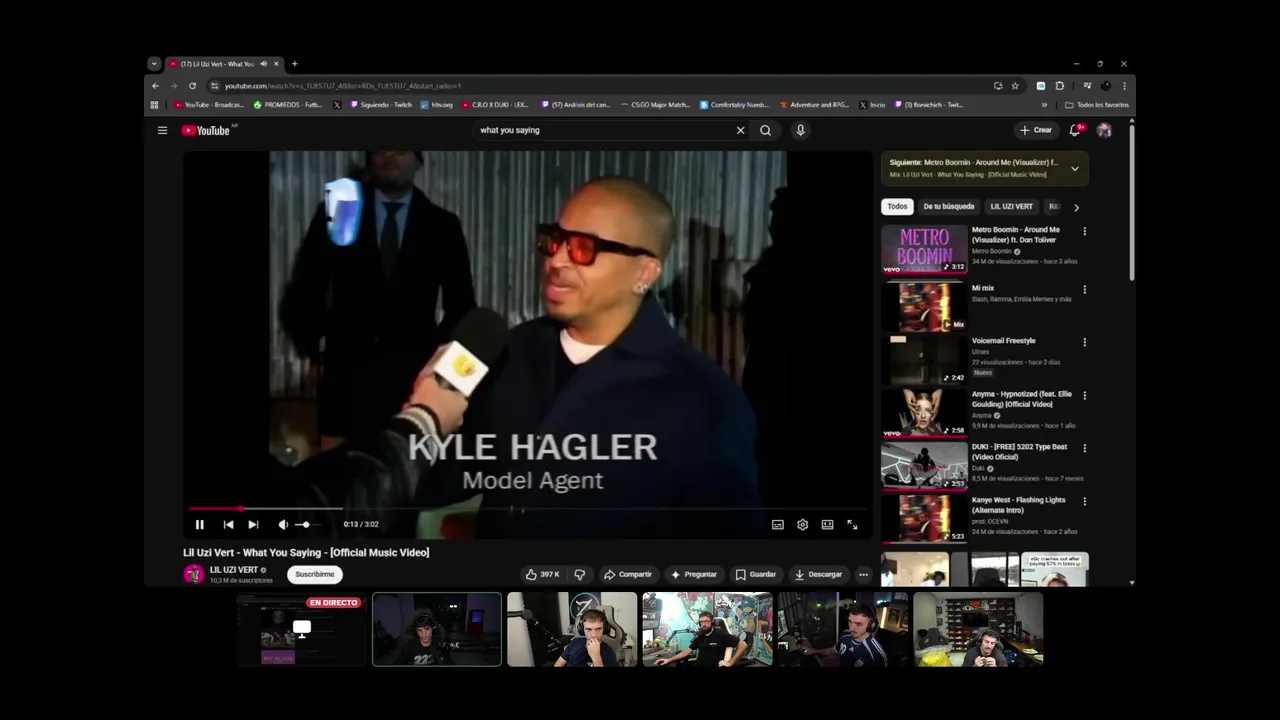This screenshot has height=720, width=1280.
Task: Click the Suscribirme button
Action: [315, 574]
